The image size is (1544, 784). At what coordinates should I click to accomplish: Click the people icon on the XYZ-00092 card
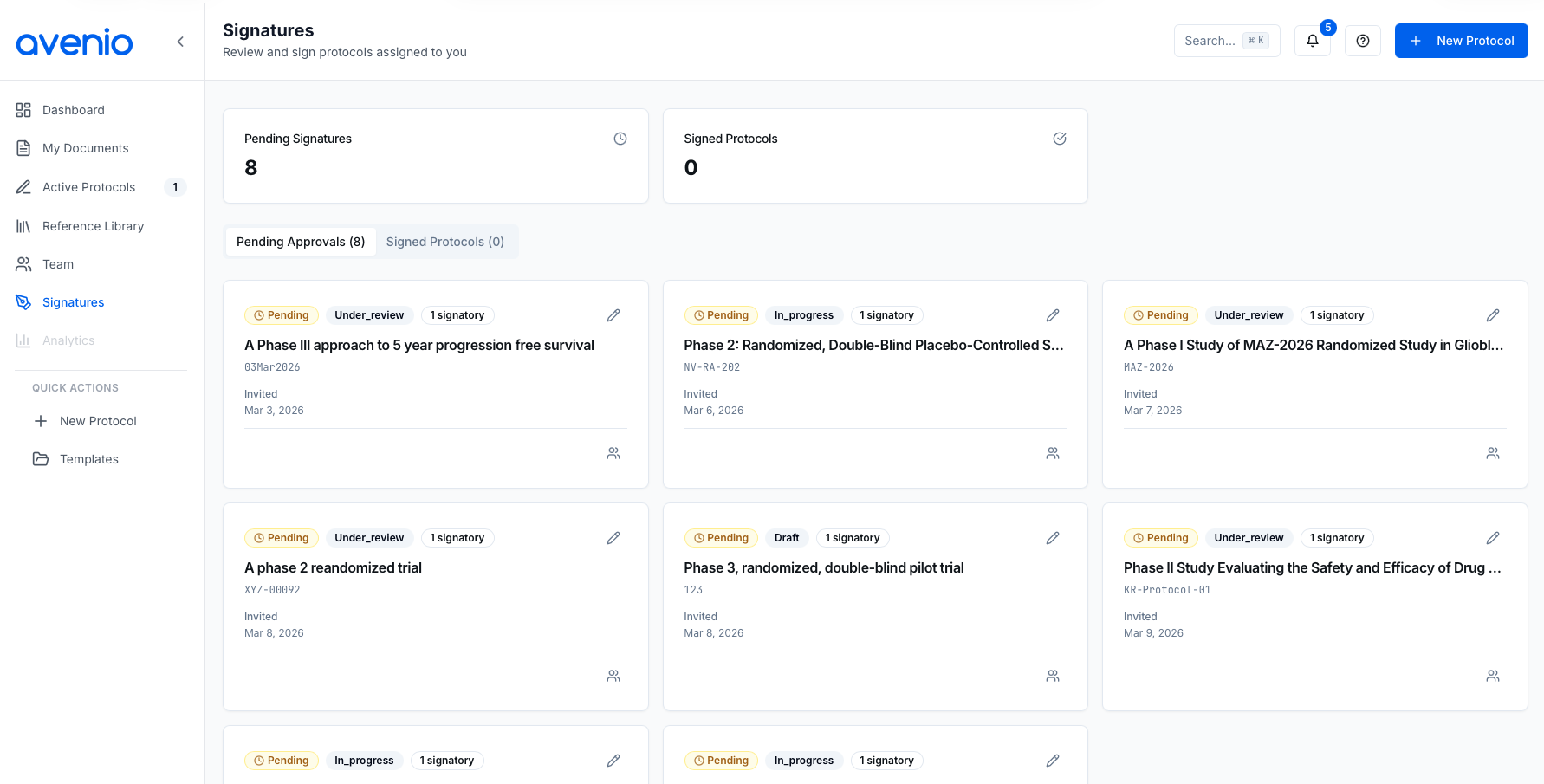(613, 676)
